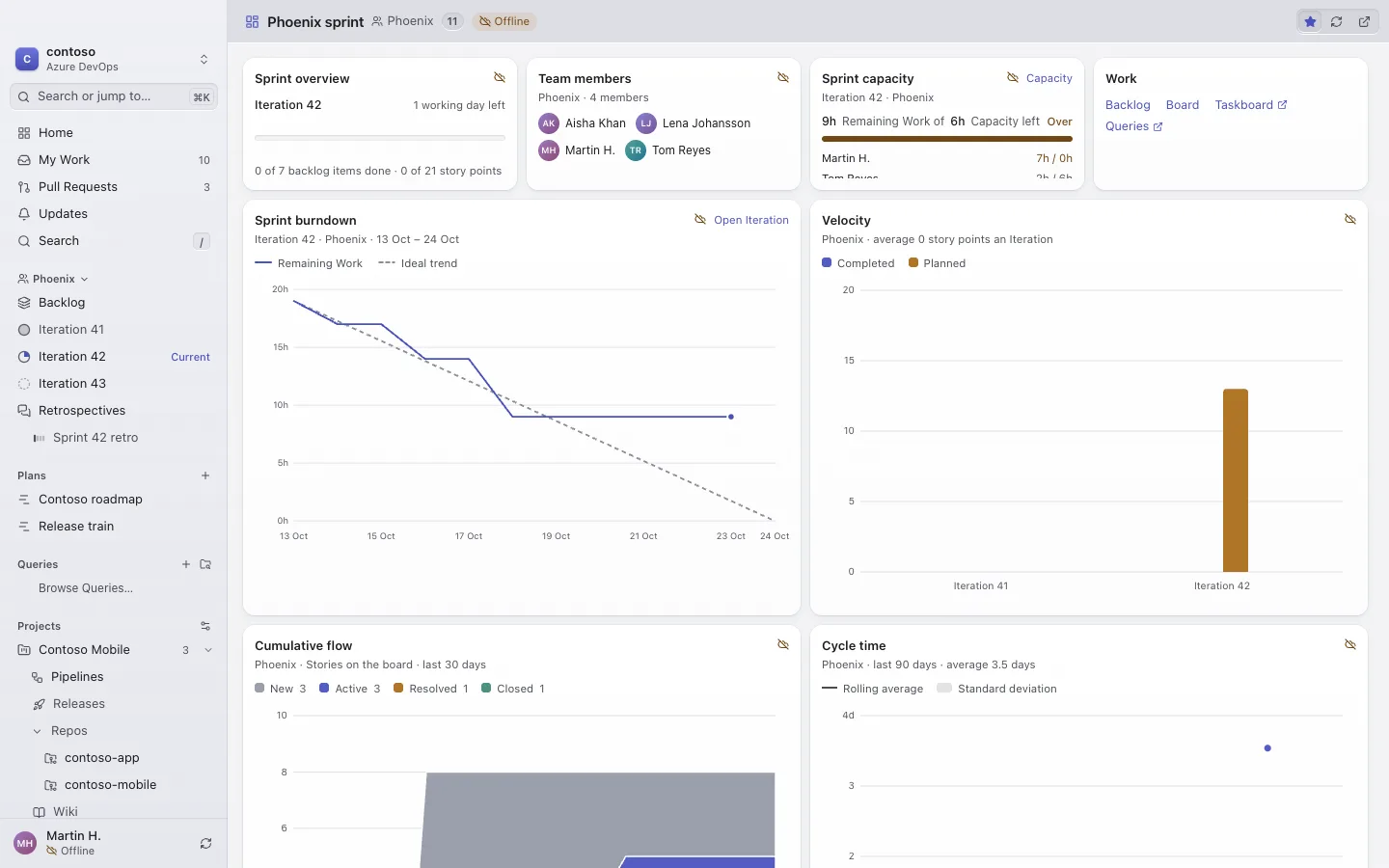Click the new query folder icon
Image resolution: width=1389 pixels, height=868 pixels.
205,564
